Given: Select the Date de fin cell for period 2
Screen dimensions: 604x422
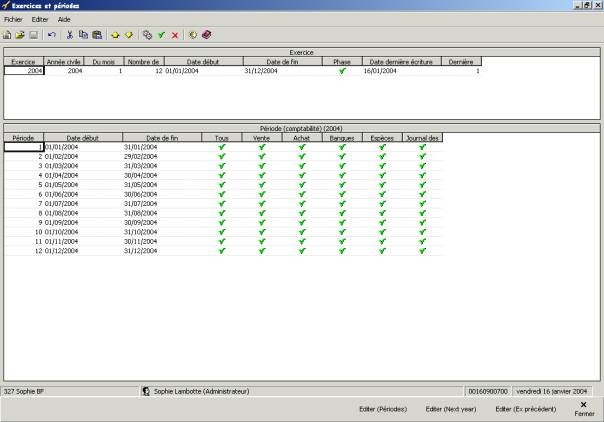Looking at the screenshot, I should tap(161, 157).
